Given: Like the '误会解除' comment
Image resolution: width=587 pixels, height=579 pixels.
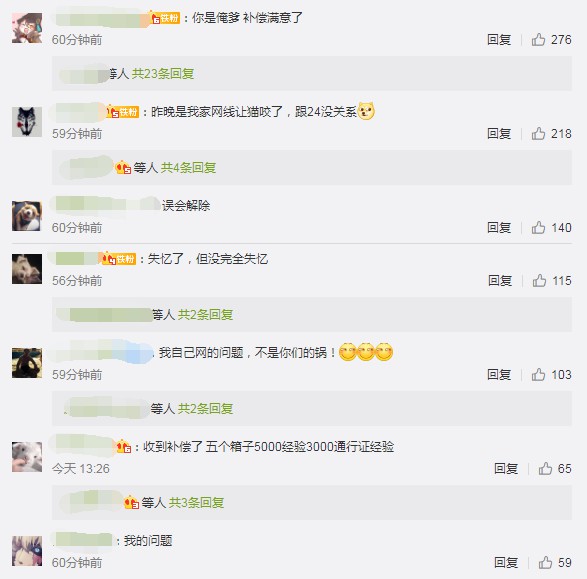Looking at the screenshot, I should tap(538, 227).
